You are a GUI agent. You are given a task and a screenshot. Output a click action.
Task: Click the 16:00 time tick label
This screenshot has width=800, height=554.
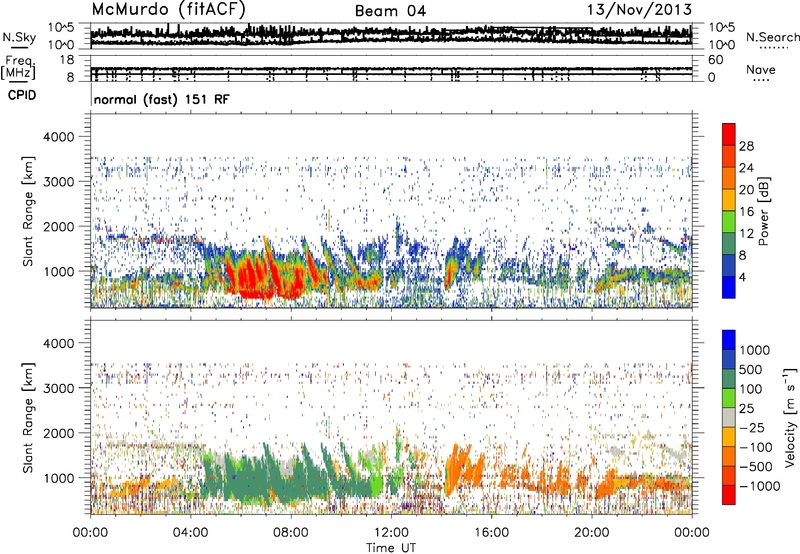491,533
